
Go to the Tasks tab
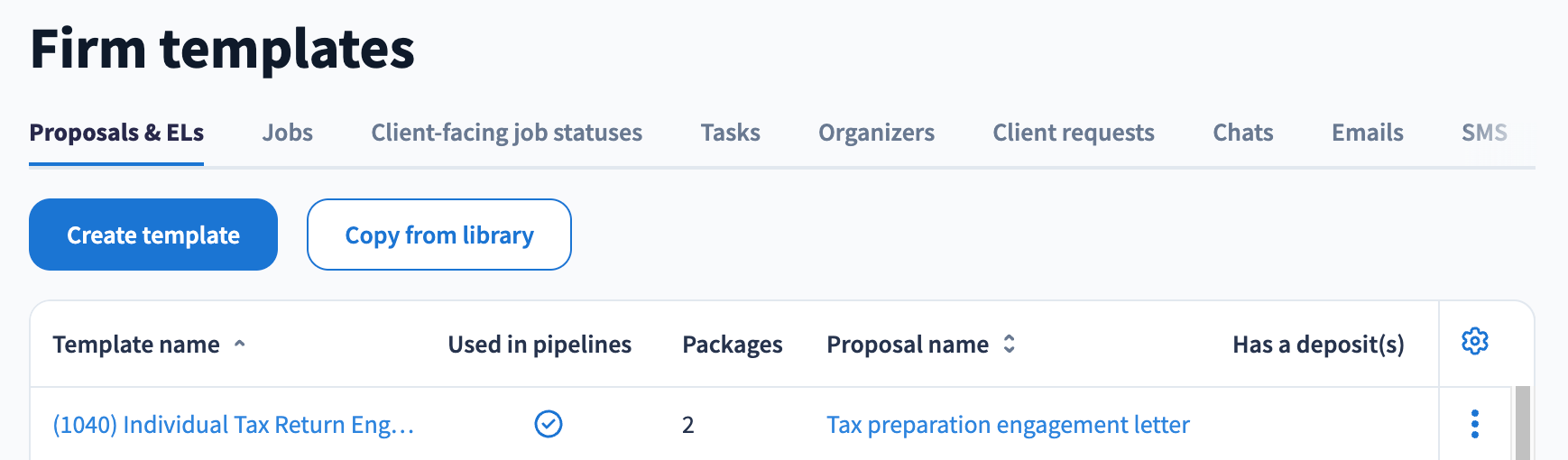[x=731, y=133]
